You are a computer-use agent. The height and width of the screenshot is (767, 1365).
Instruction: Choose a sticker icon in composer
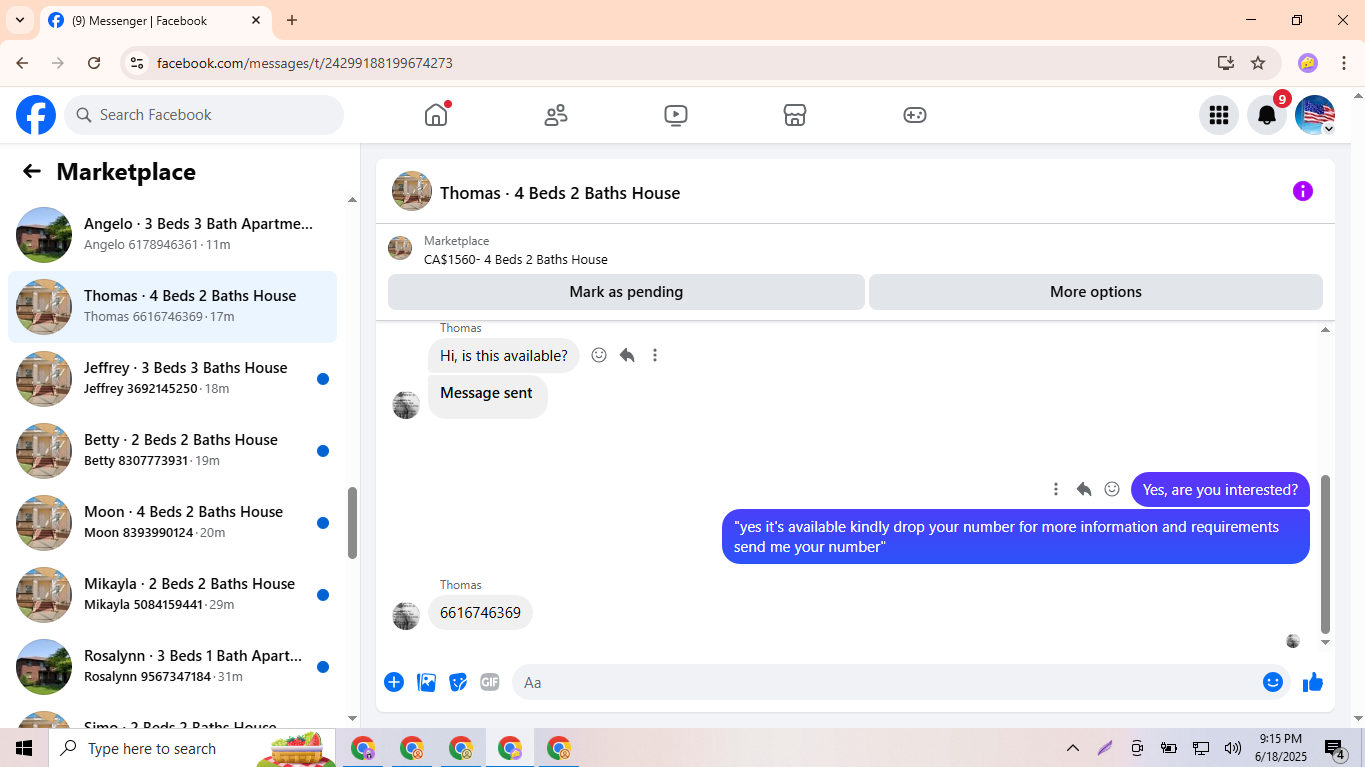458,682
